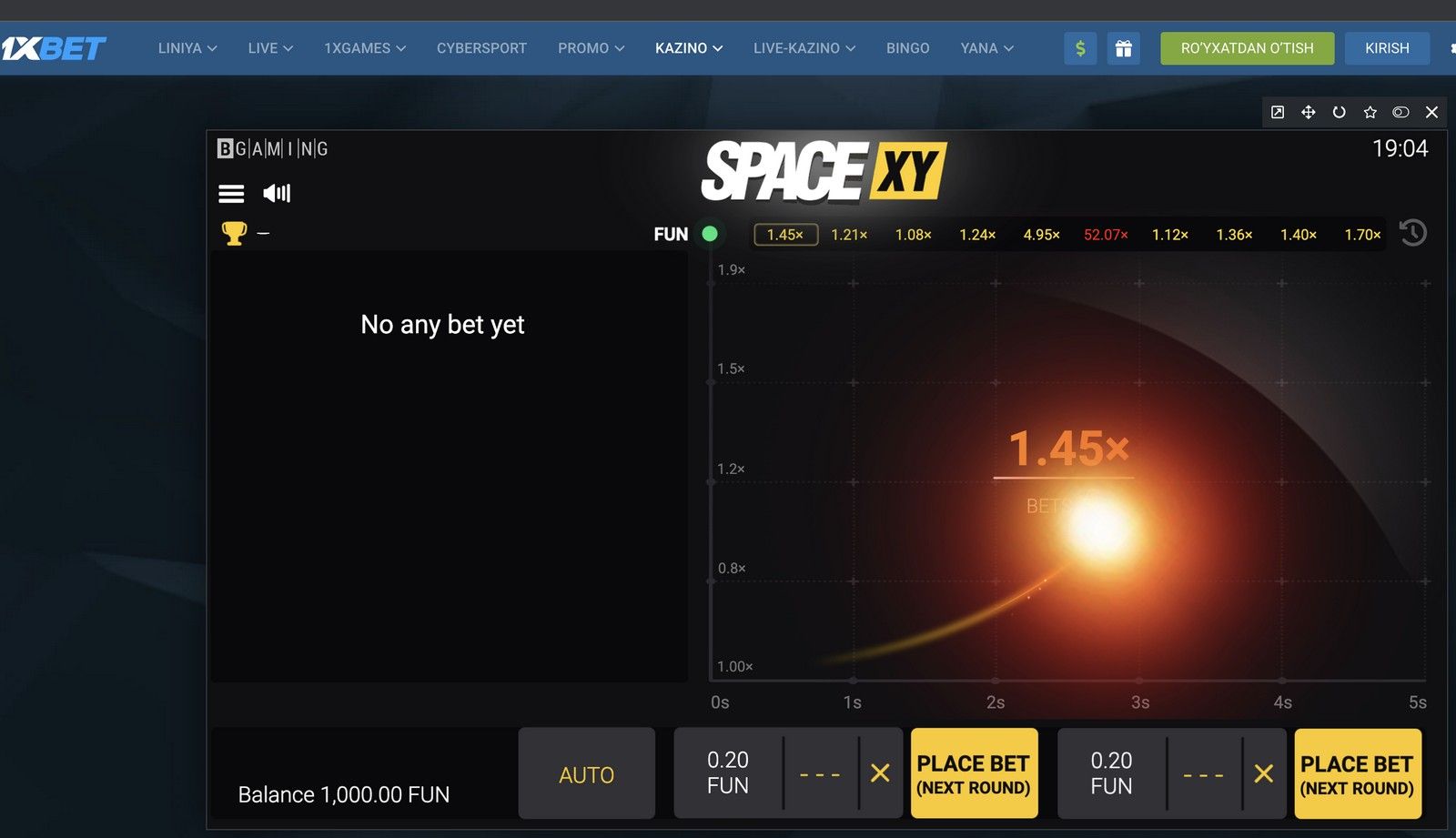This screenshot has width=1456, height=838.
Task: Mute the game sound speaker icon
Action: 277,193
